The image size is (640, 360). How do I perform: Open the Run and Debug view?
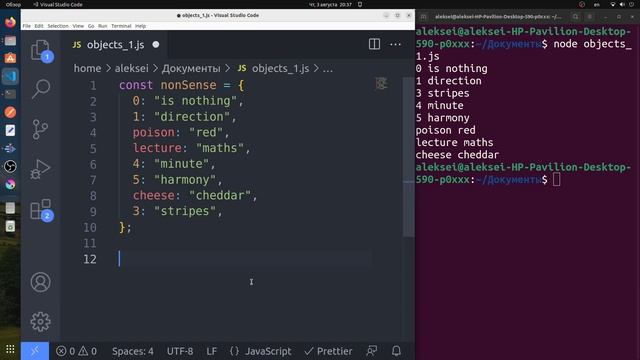coord(40,169)
